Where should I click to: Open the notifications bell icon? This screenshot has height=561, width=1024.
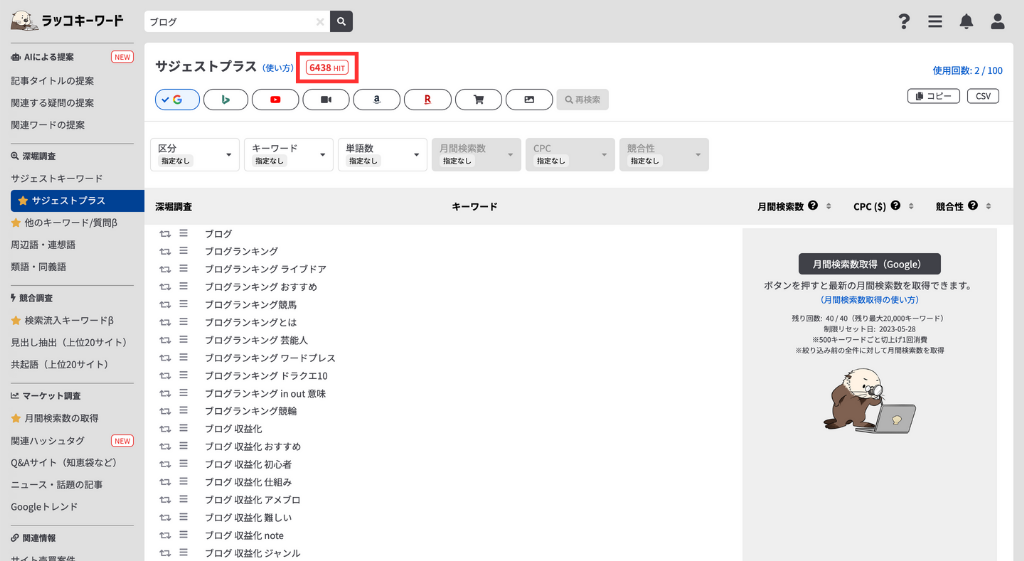967,22
